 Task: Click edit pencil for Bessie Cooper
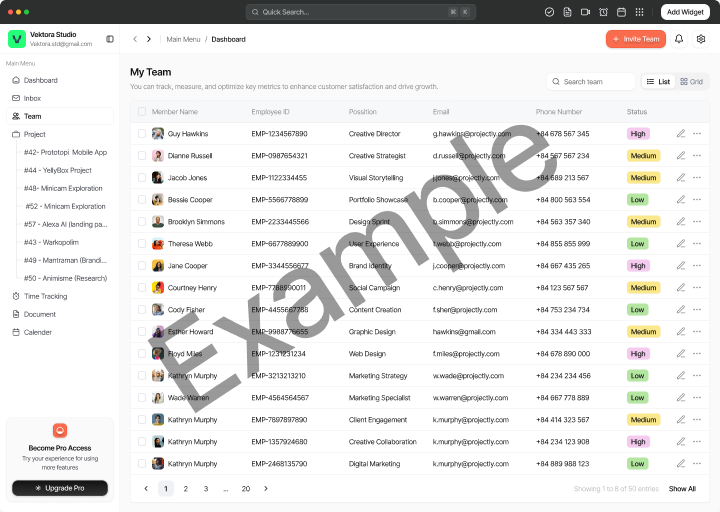click(x=681, y=200)
